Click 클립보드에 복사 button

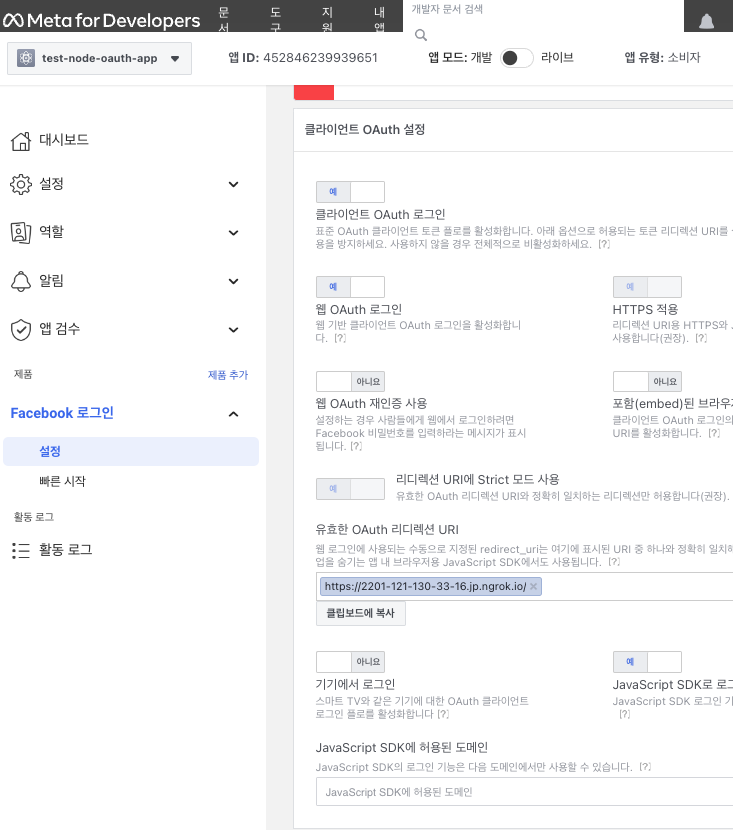360,613
